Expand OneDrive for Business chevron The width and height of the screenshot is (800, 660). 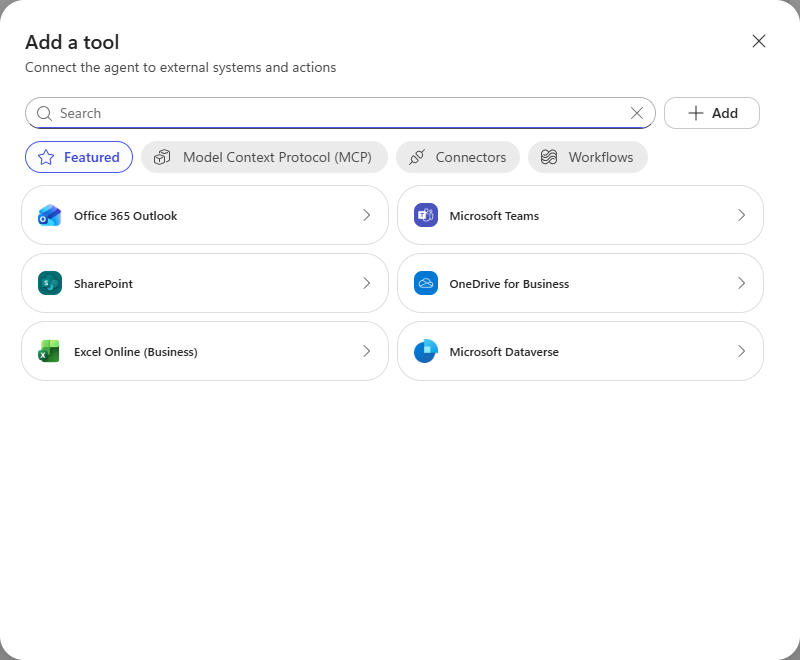741,283
